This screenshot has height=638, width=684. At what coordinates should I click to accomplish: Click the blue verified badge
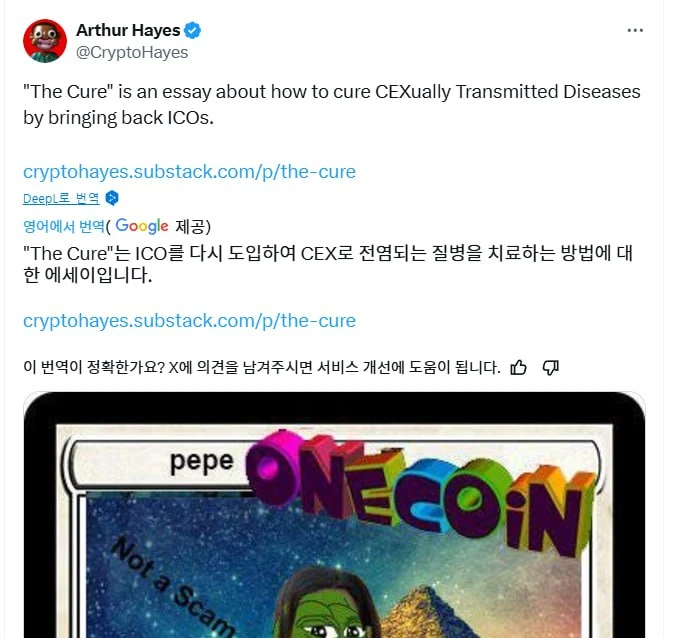tap(192, 31)
